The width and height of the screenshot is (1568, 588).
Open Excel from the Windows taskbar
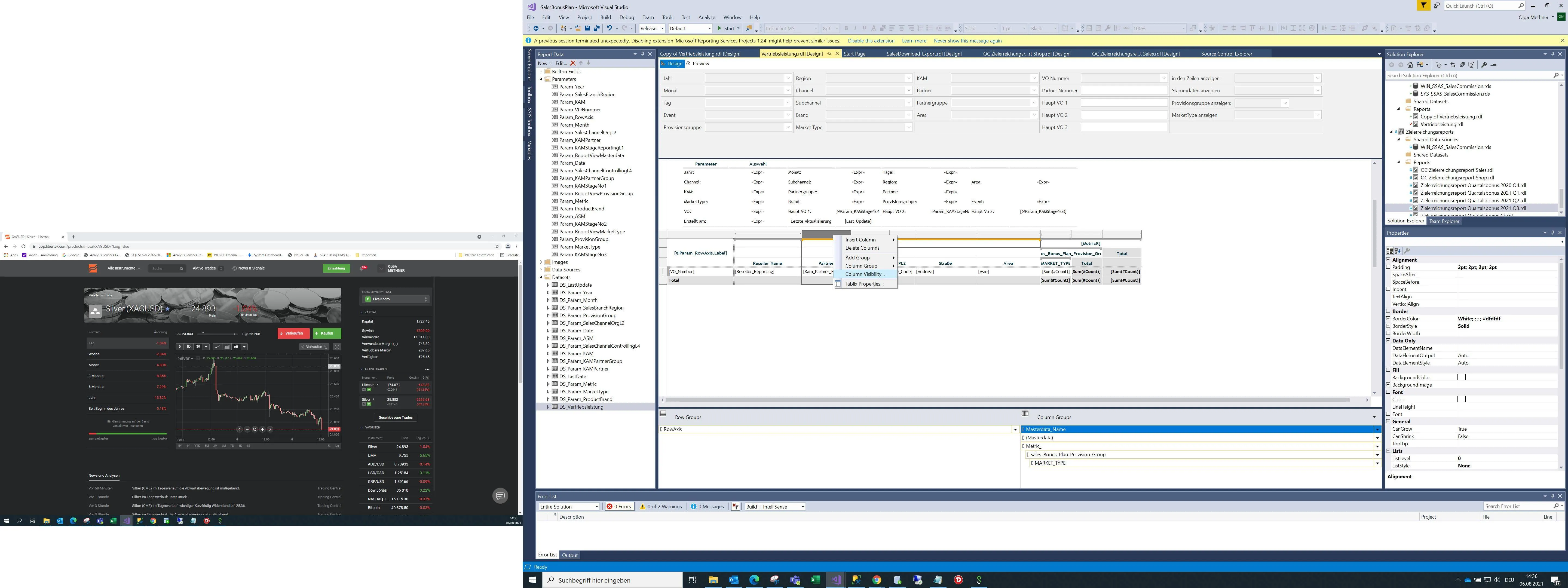tap(815, 580)
